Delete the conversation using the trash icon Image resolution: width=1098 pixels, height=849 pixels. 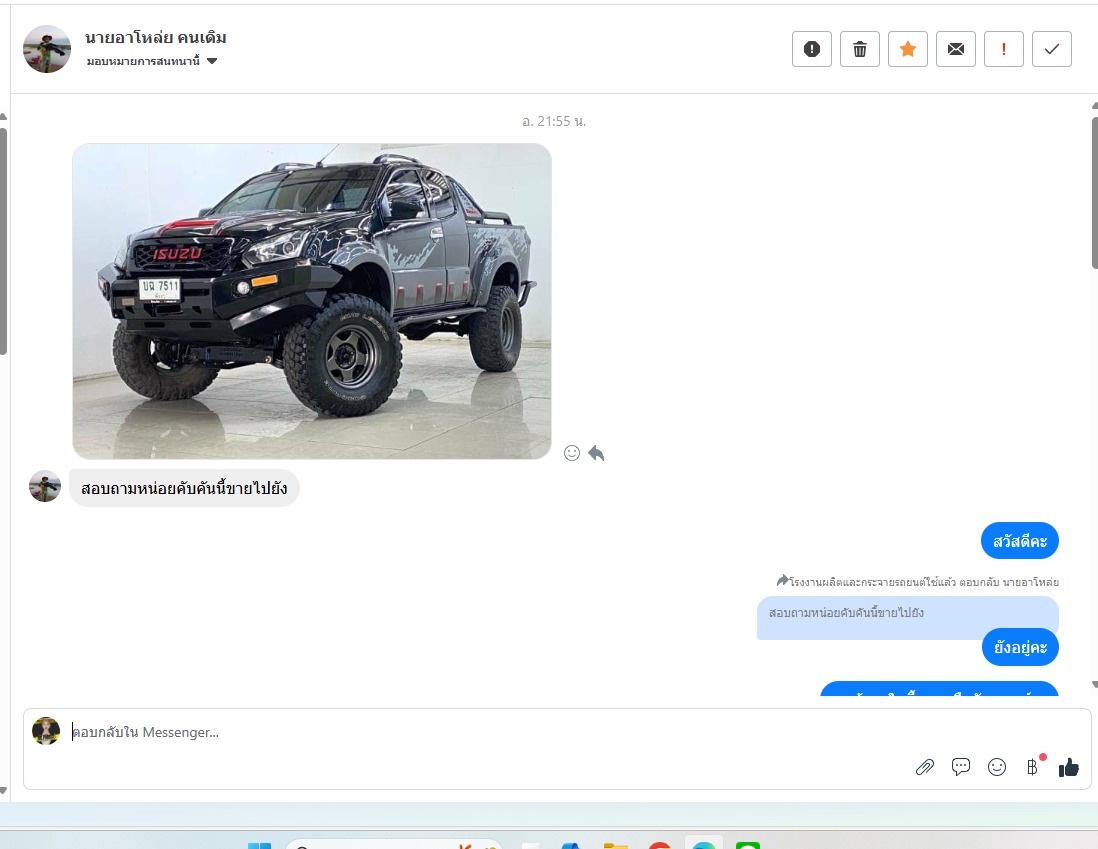coord(860,49)
